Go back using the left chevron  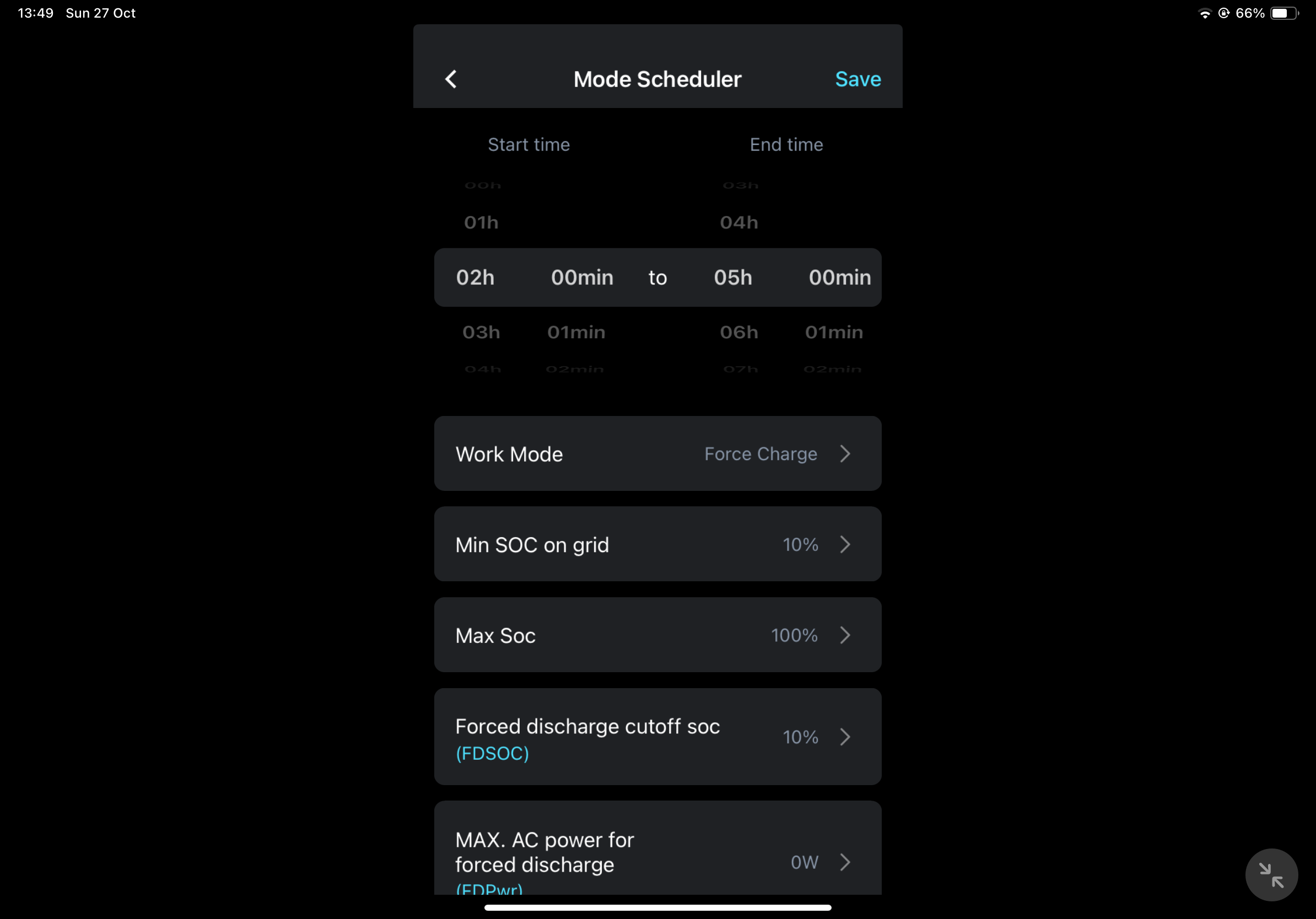pos(451,79)
